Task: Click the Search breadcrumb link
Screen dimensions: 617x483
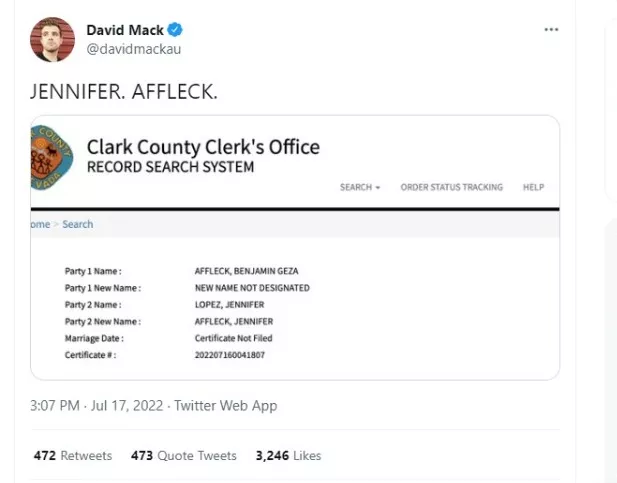Action: [x=78, y=224]
